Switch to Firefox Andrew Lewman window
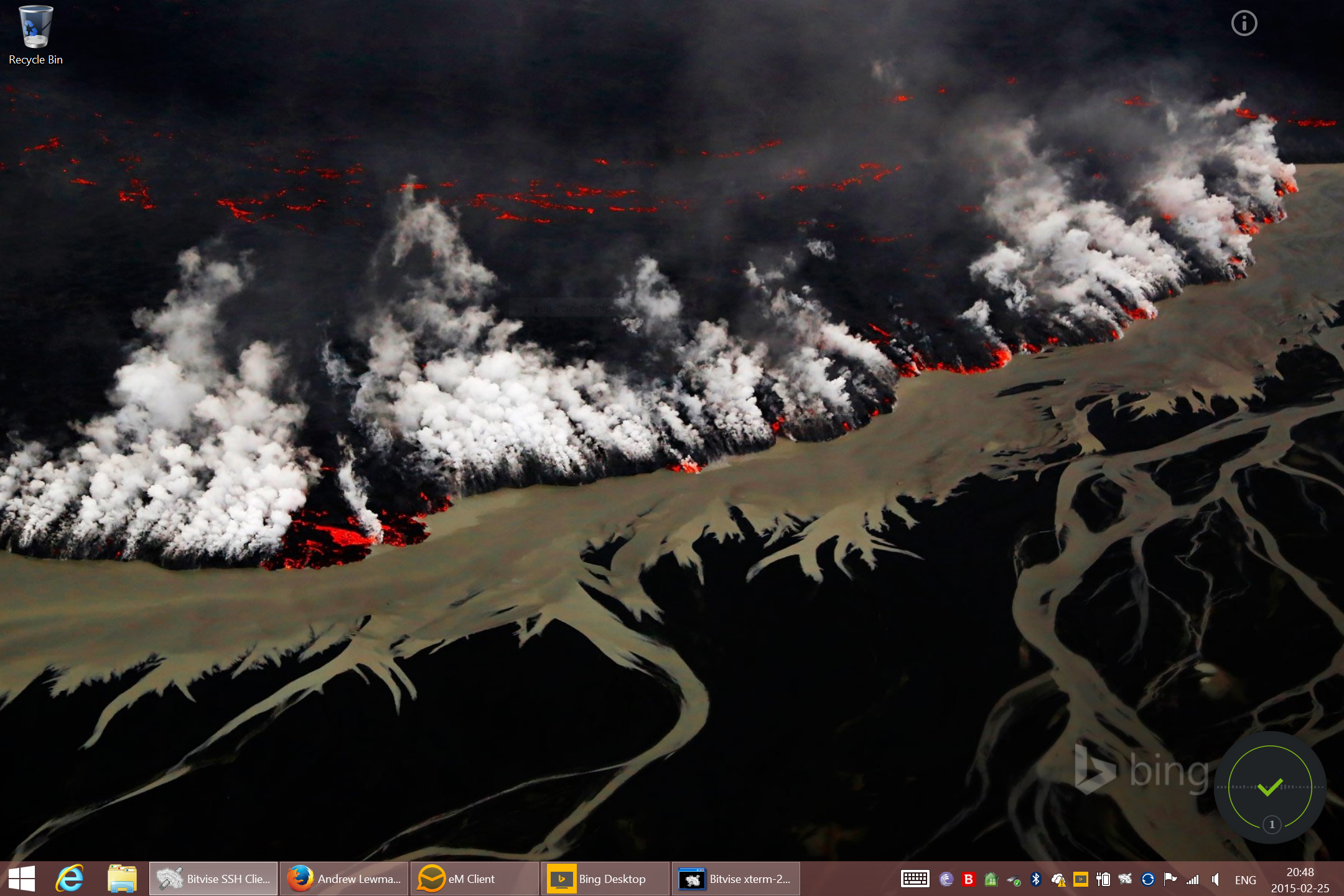The image size is (1344, 896). point(344,879)
